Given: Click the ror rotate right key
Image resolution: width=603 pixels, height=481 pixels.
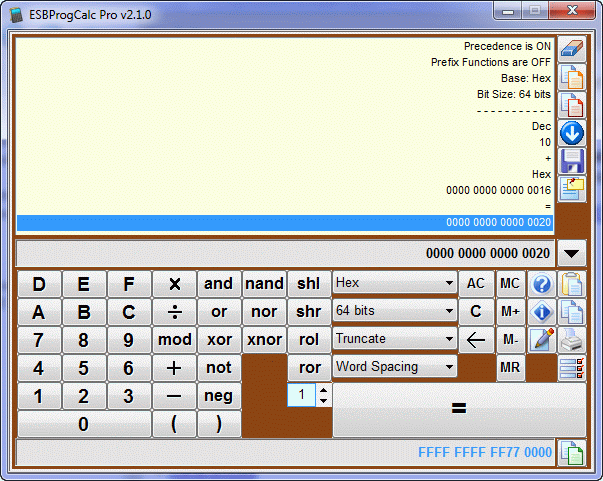Looking at the screenshot, I should tap(309, 368).
